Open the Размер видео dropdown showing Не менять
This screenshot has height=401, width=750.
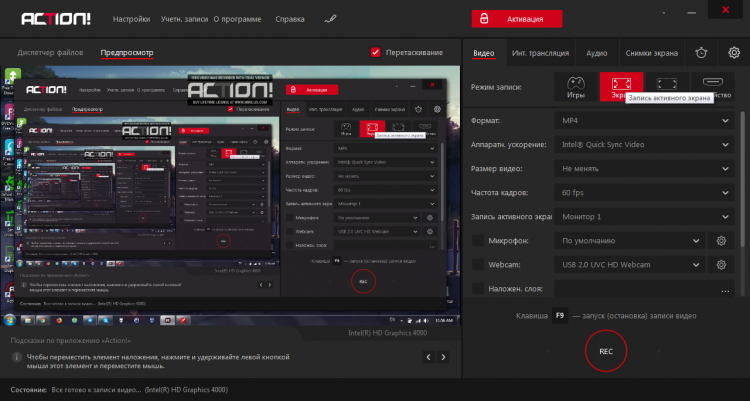click(x=644, y=168)
